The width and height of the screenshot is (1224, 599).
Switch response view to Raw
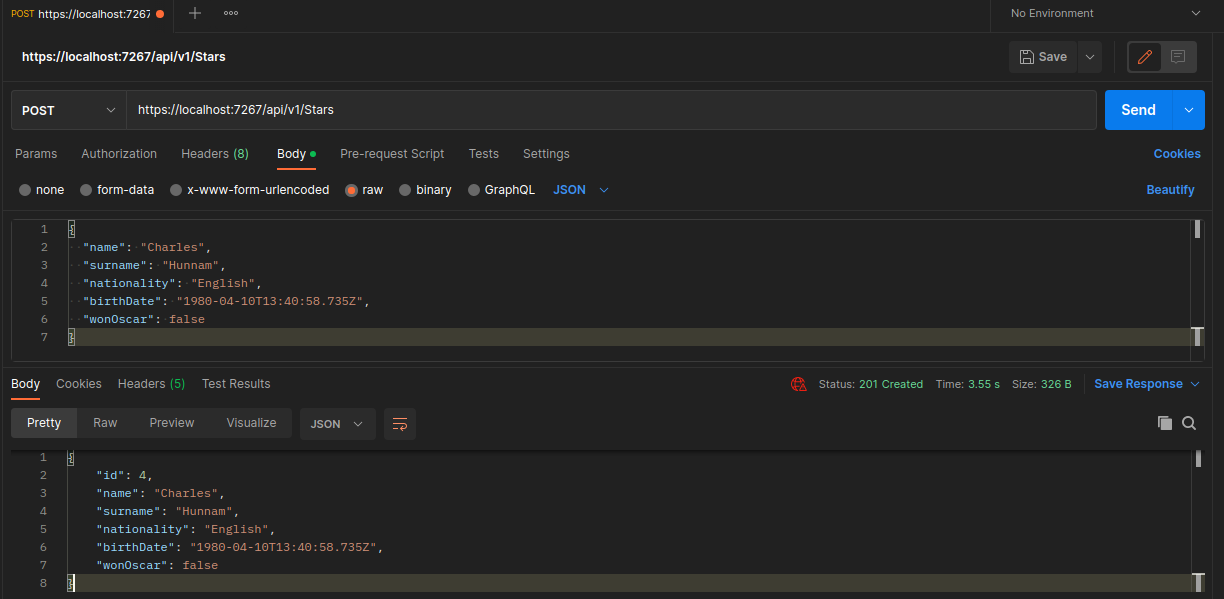(x=105, y=423)
